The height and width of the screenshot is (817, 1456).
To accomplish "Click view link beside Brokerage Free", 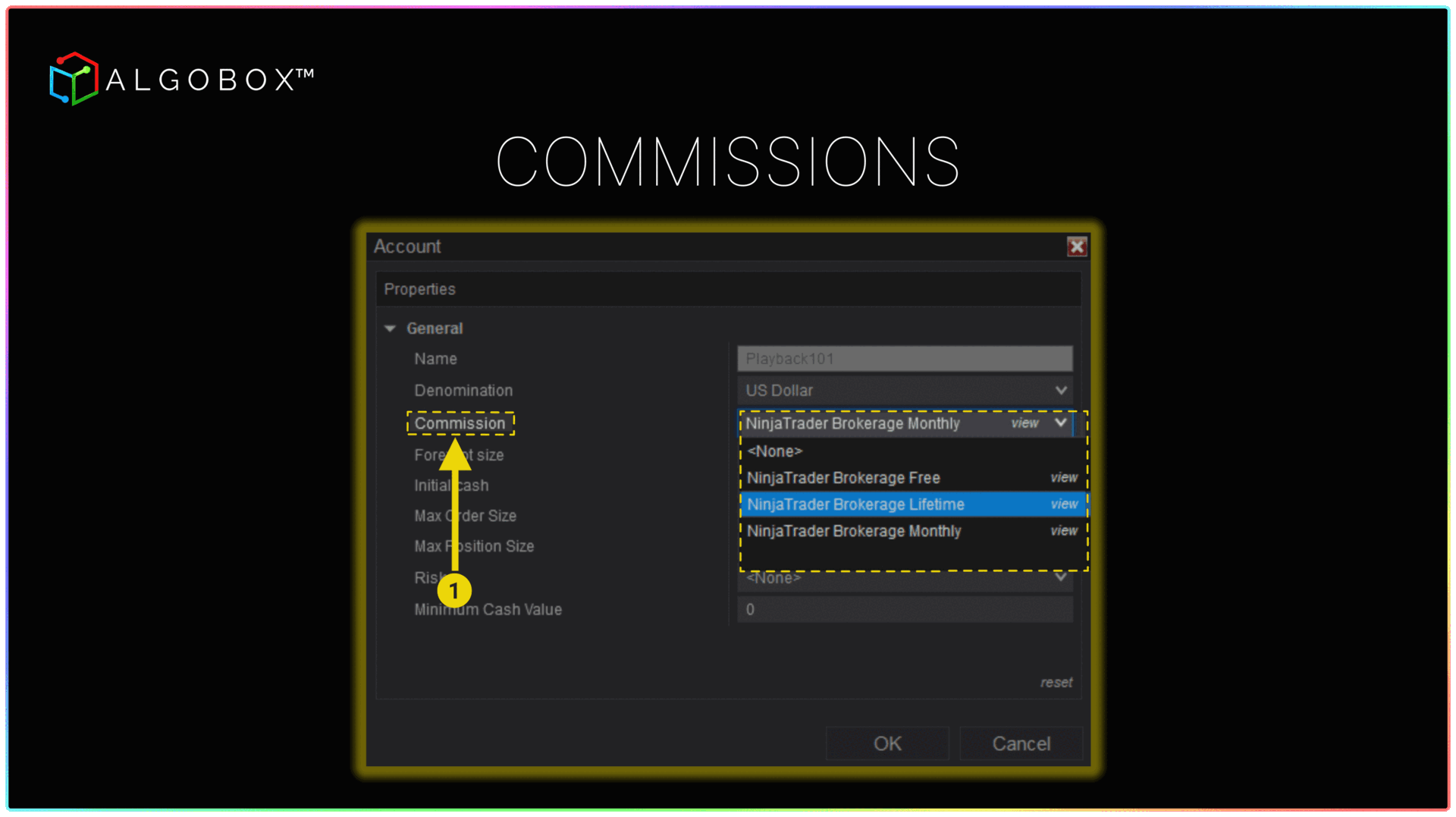I will [1063, 478].
